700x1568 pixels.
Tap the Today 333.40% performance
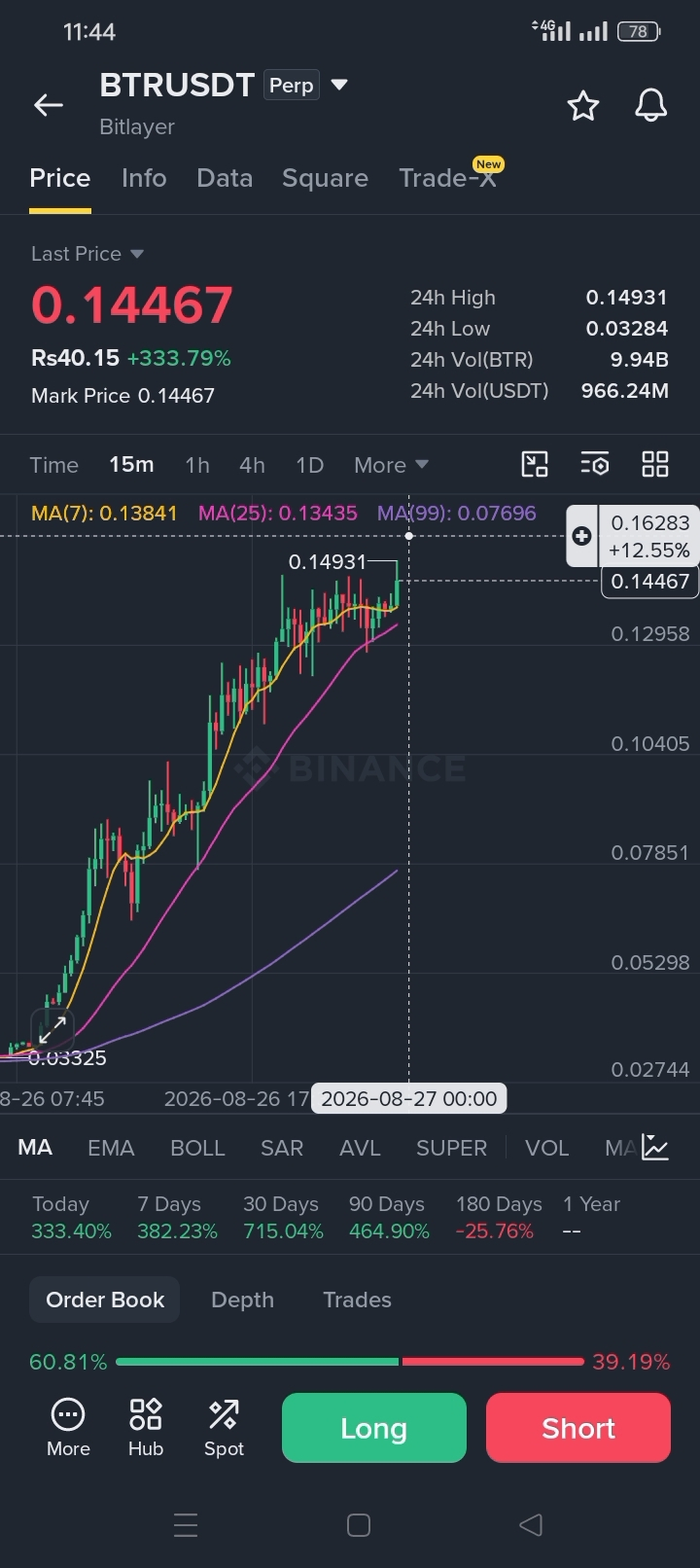coord(71,1217)
